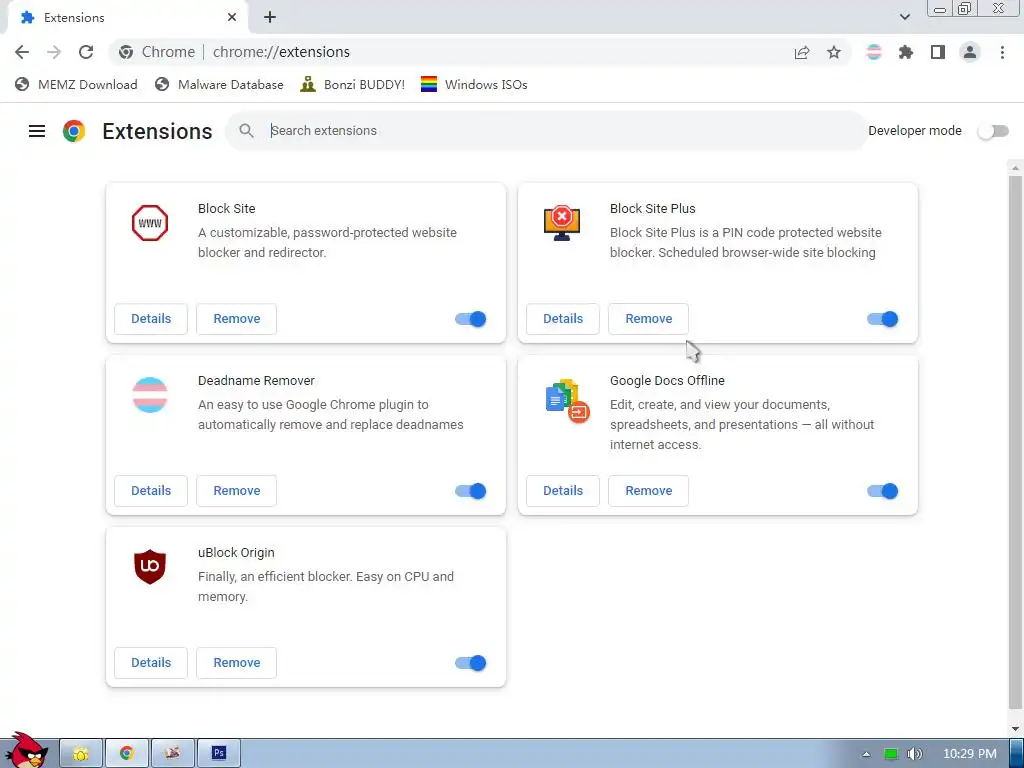Screen dimensions: 1024x768
Task: Reload the page with the refresh icon
Action: (86, 52)
